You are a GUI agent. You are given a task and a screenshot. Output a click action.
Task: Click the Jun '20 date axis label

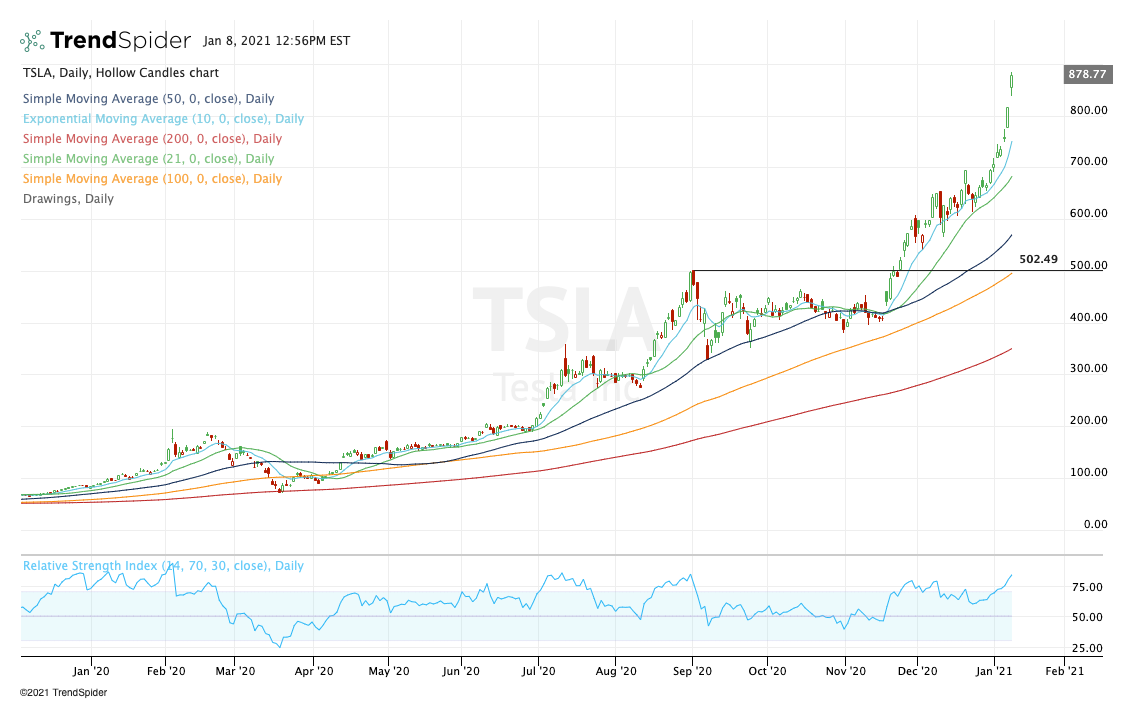click(460, 671)
